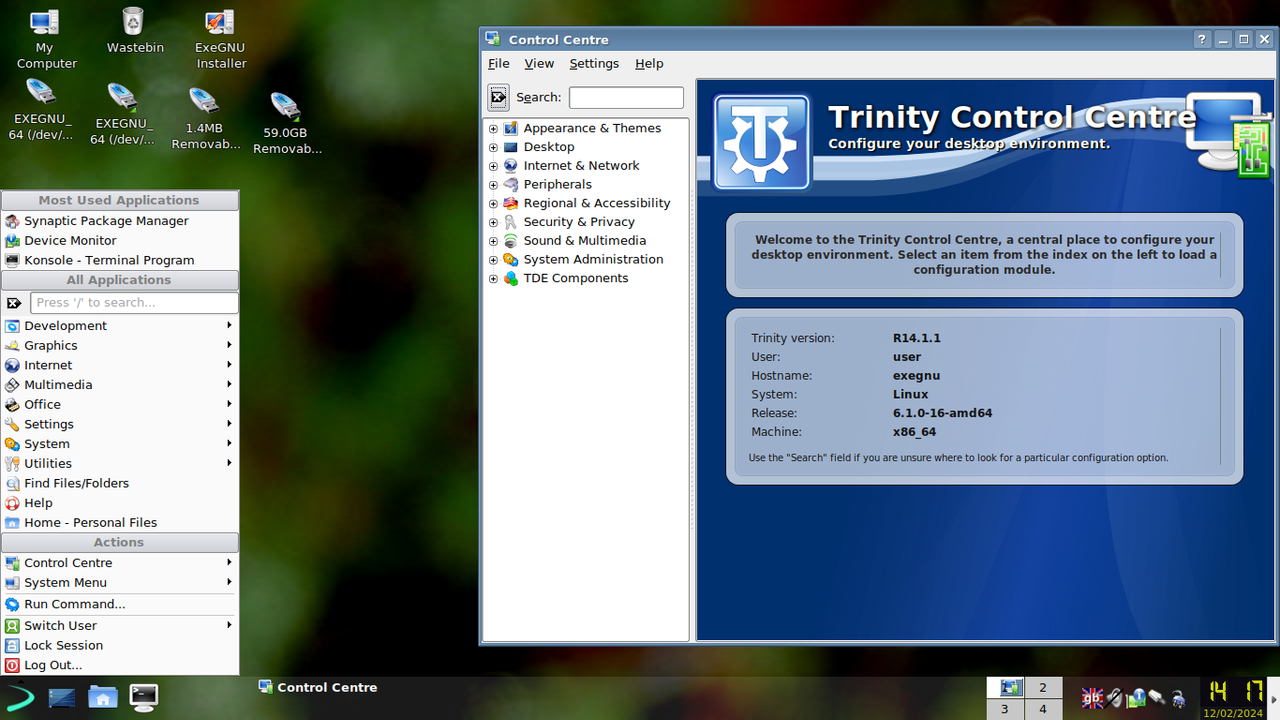Expand Regional & Accessibility tree node

tap(493, 203)
